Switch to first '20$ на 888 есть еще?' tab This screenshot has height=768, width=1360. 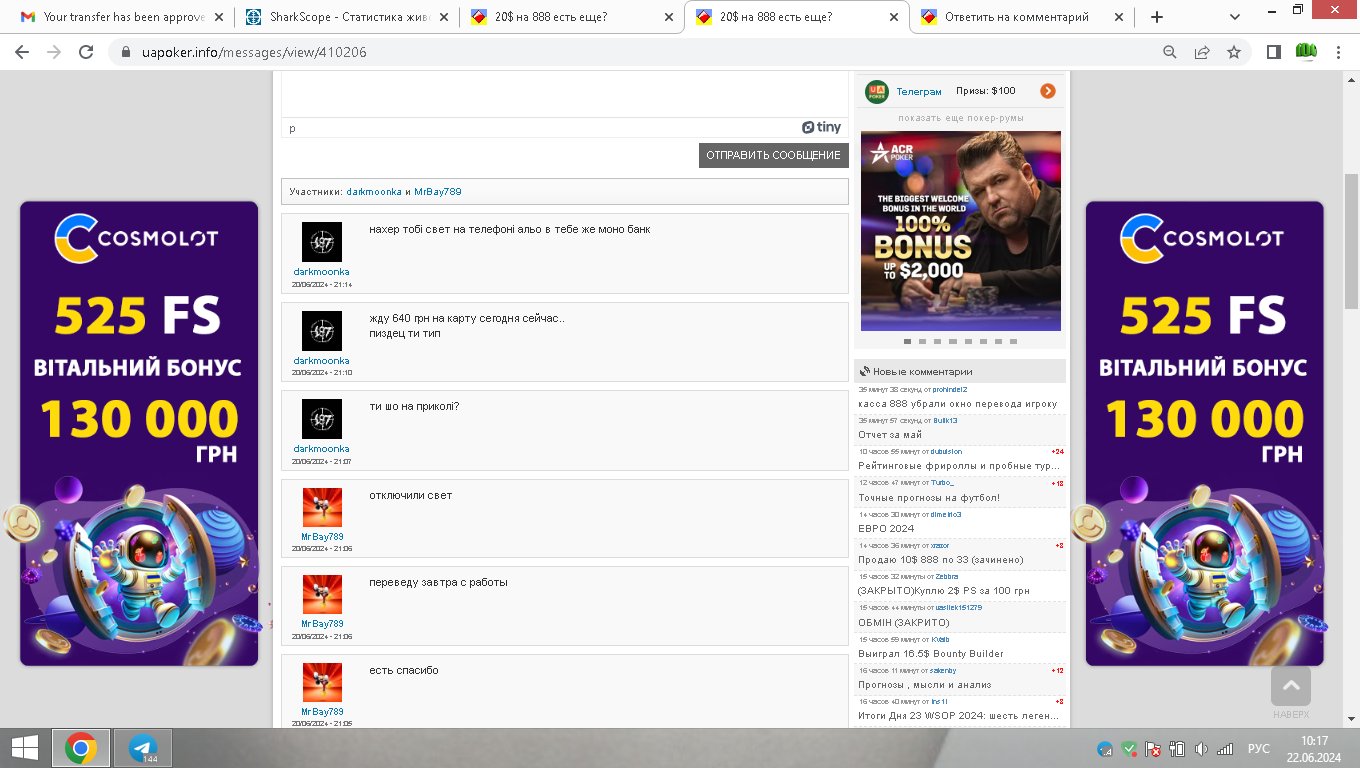coord(571,17)
